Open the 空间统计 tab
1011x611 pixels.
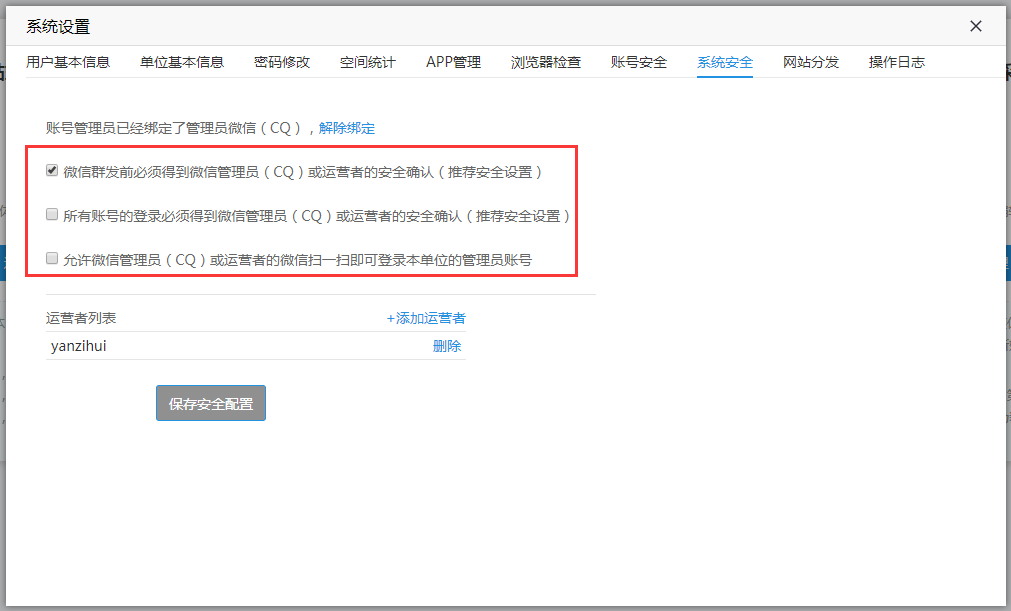click(x=367, y=62)
